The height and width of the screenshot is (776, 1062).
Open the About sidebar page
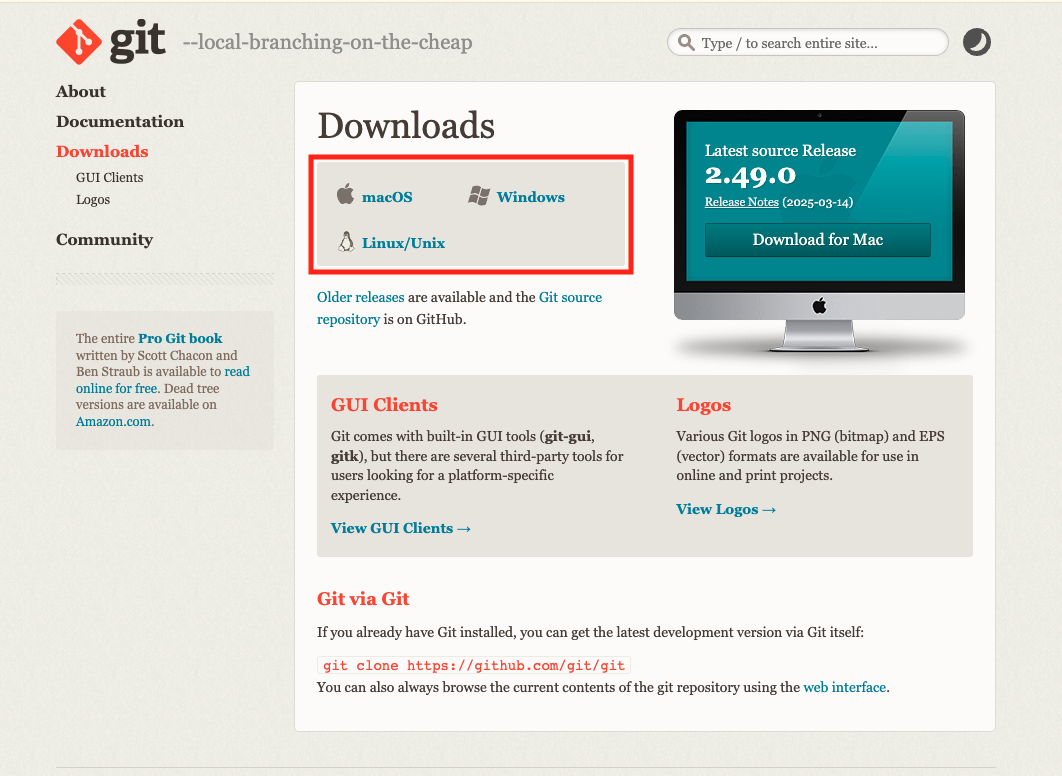(x=81, y=92)
